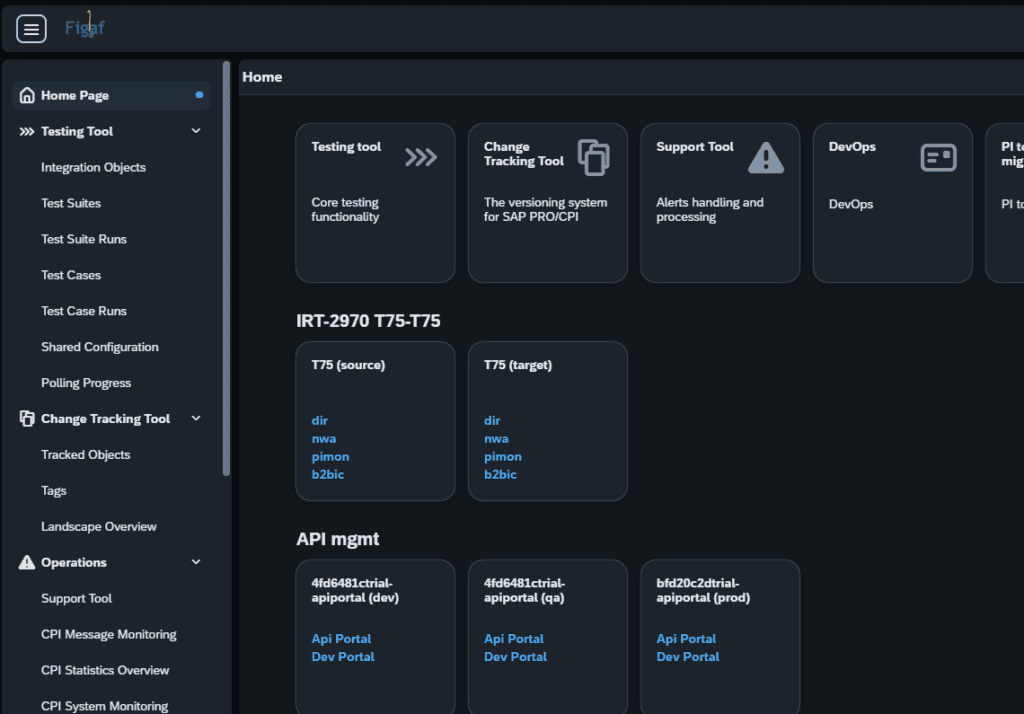This screenshot has width=1024, height=714.
Task: Open Support Tool in sidebar
Action: pos(76,598)
